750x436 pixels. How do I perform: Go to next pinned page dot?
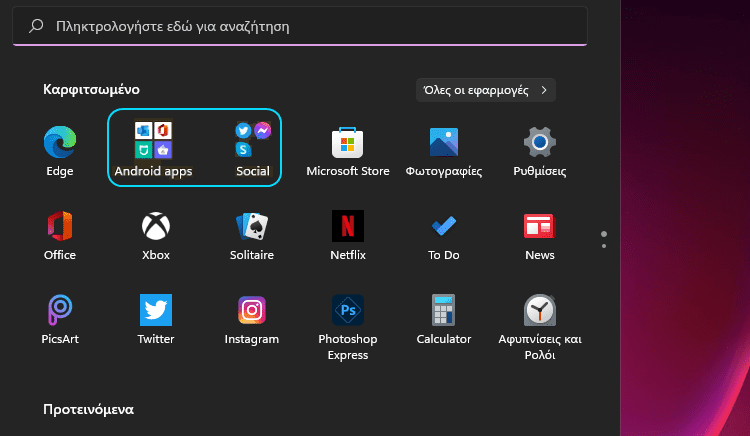pyautogui.click(x=604, y=246)
